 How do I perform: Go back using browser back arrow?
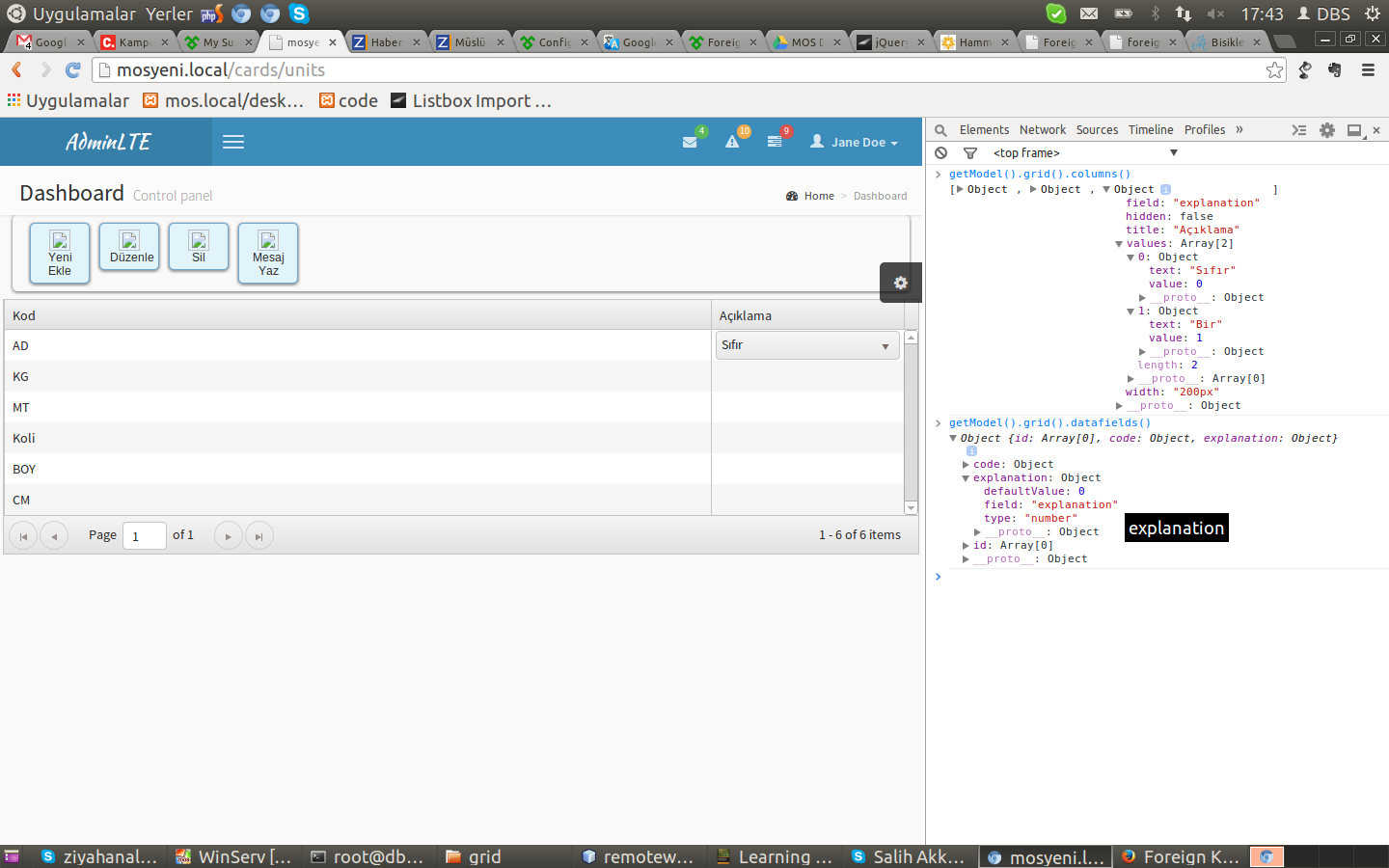17,69
